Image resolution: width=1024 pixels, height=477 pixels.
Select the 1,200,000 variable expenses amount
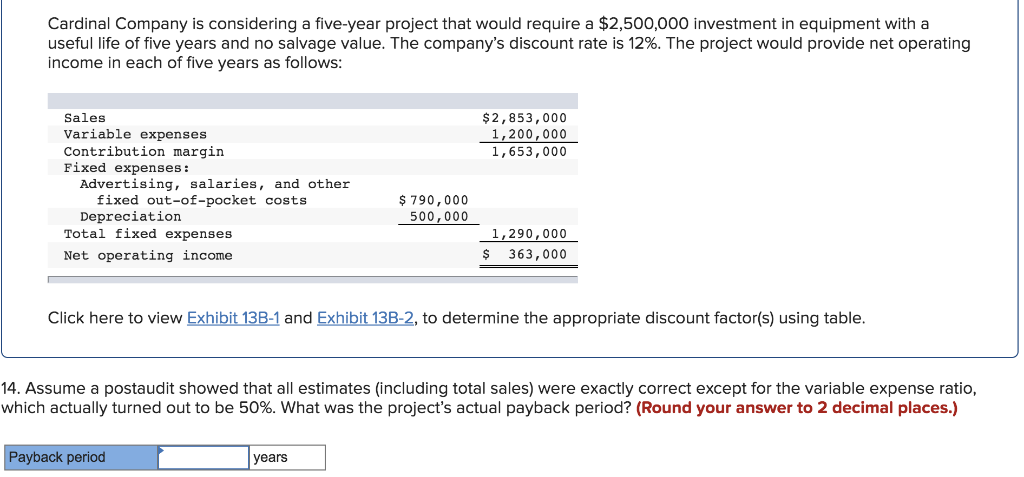(x=528, y=134)
